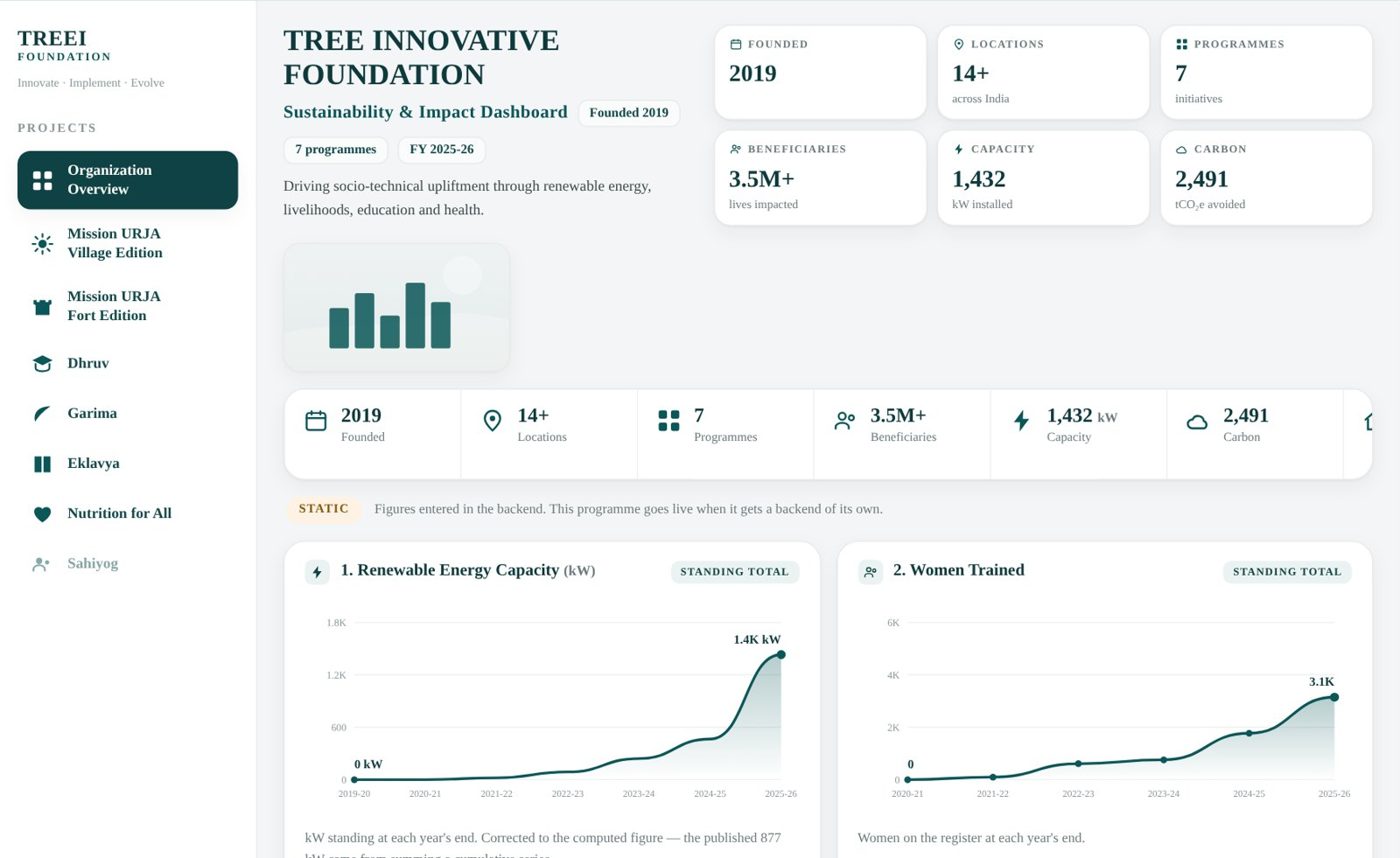Click the grid icon in PROGRAMMES card

[x=1181, y=44]
